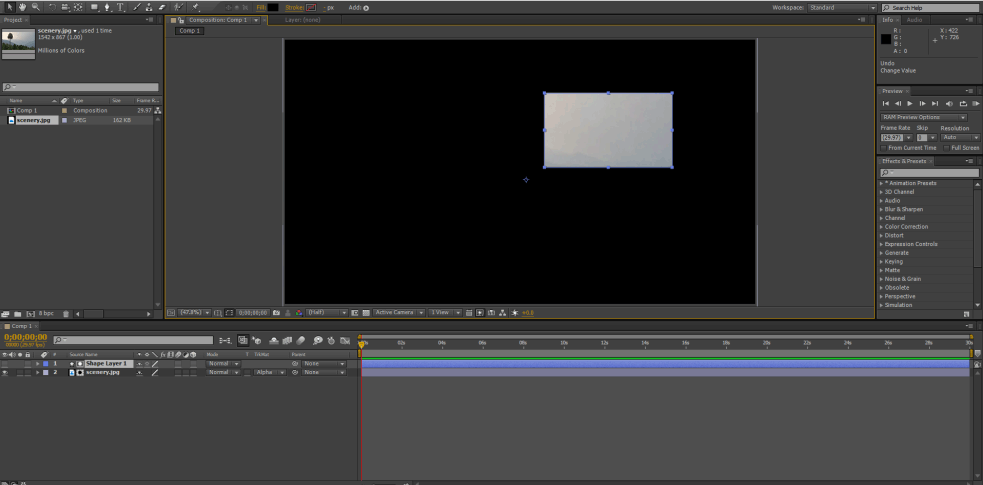Select the Brush tool
This screenshot has width=983, height=485.
tap(136, 8)
